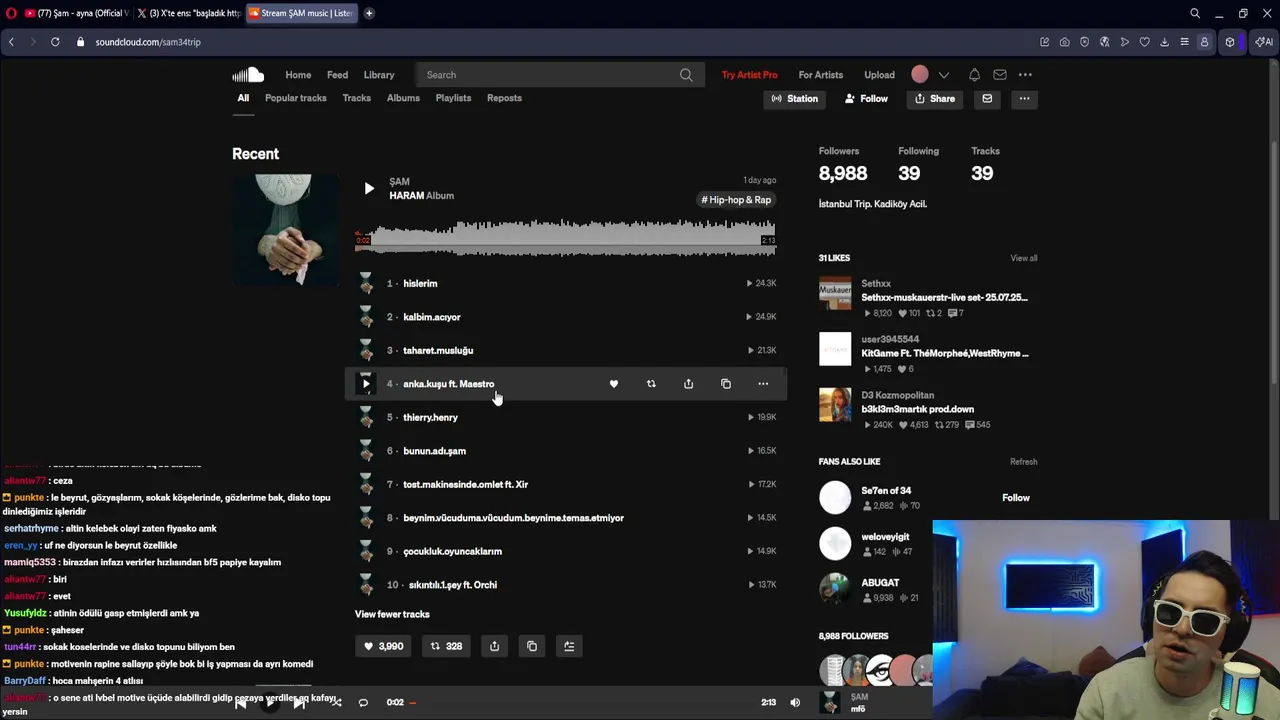1280x720 pixels.
Task: Open the Opera menu logo
Action: tap(11, 13)
